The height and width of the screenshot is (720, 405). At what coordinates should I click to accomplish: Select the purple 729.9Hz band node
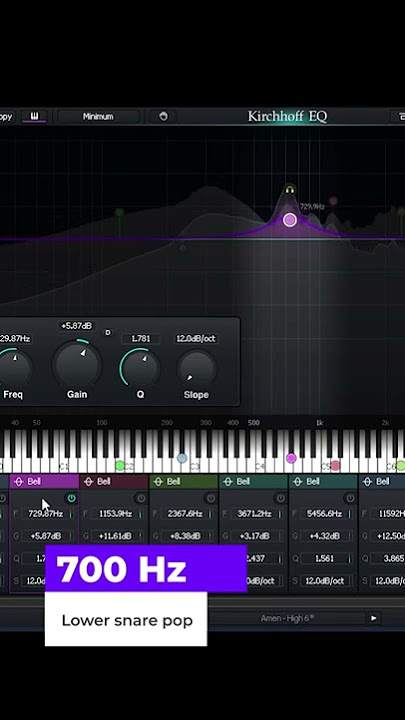pyautogui.click(x=289, y=220)
